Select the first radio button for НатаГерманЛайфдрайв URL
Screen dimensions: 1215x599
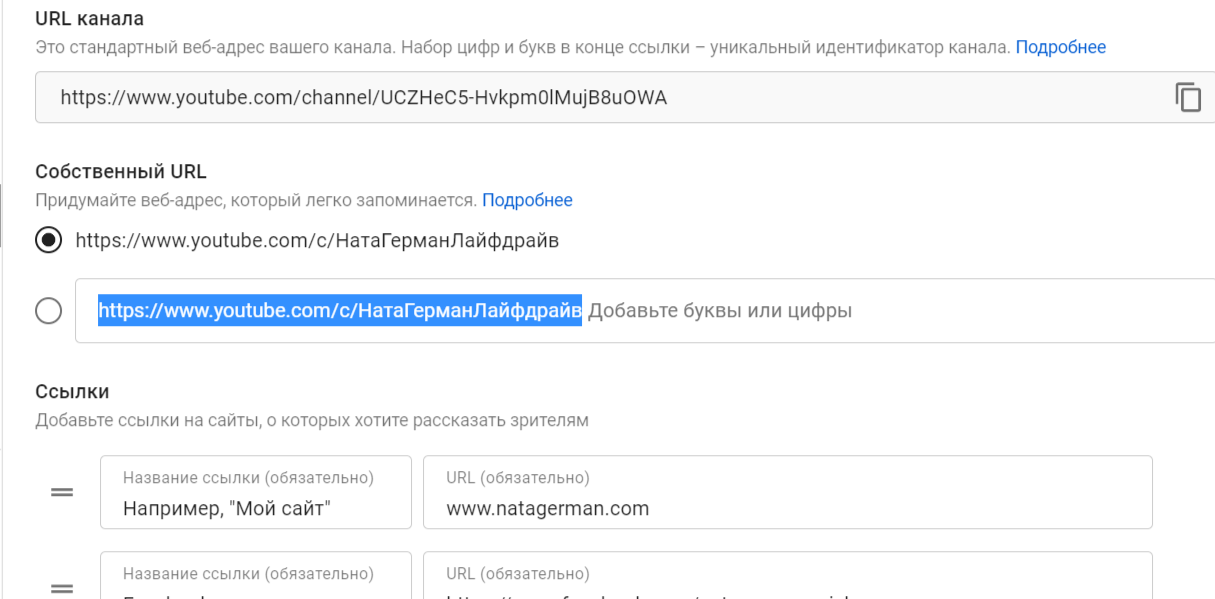(x=48, y=240)
